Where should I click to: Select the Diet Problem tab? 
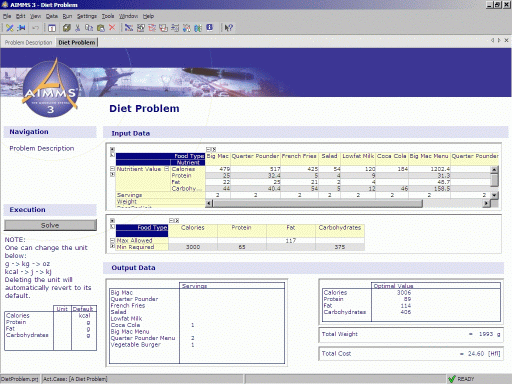coord(77,42)
